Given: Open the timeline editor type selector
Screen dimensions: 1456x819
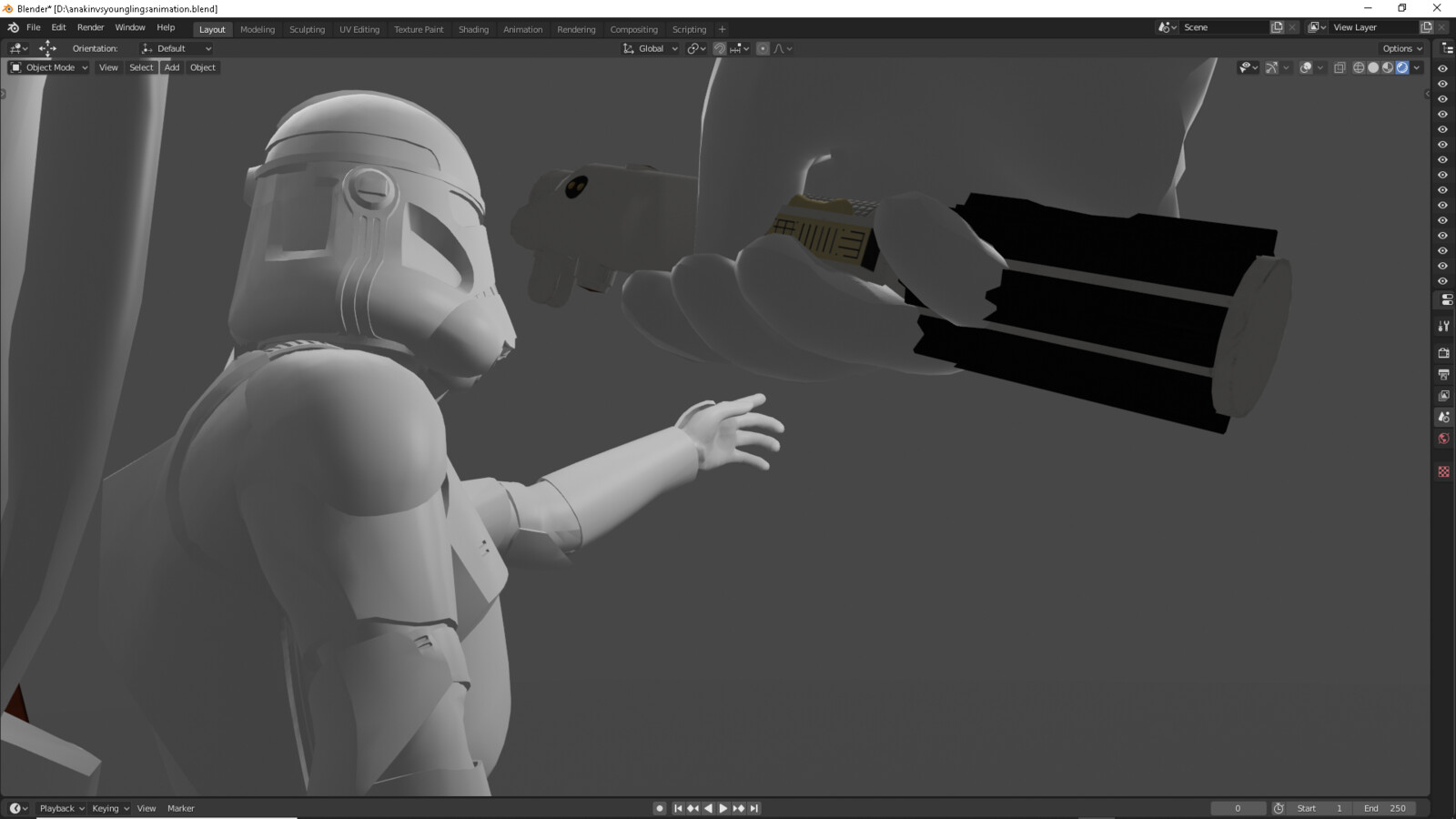Looking at the screenshot, I should coord(18,808).
